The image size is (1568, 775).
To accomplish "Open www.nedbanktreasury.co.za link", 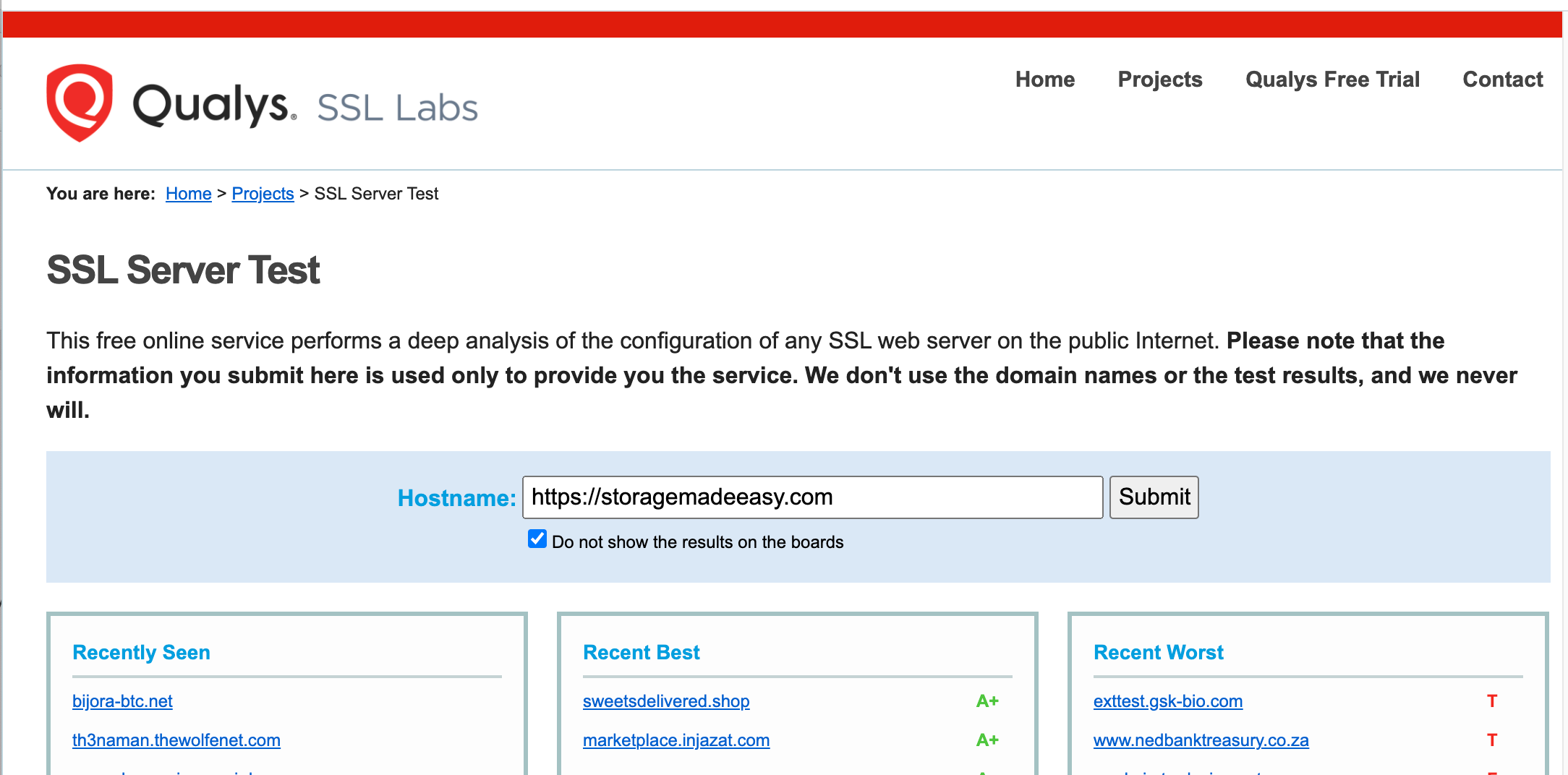I will [1201, 740].
